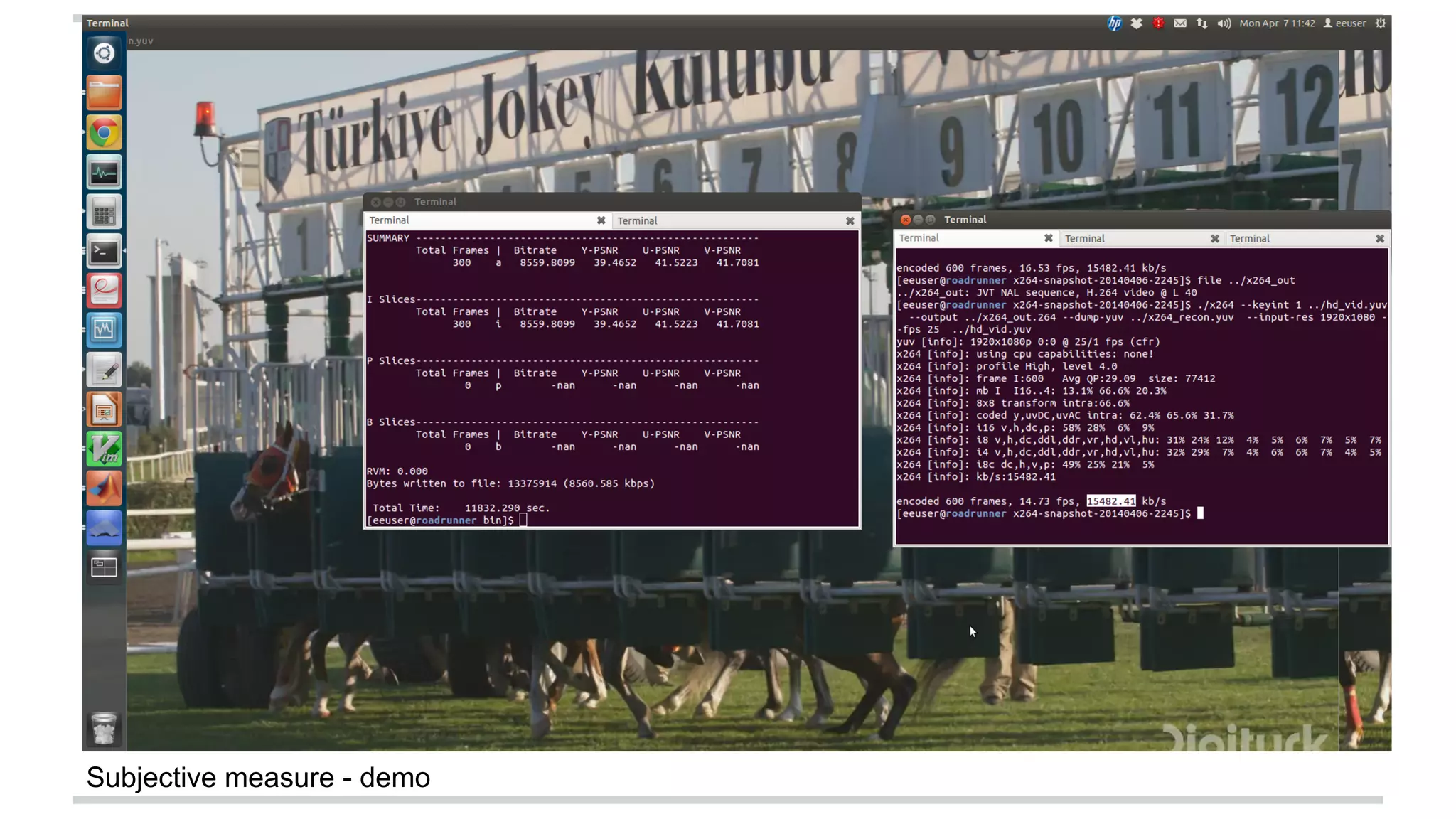Open the gVim editor icon
The width and height of the screenshot is (1456, 819).
tap(104, 449)
